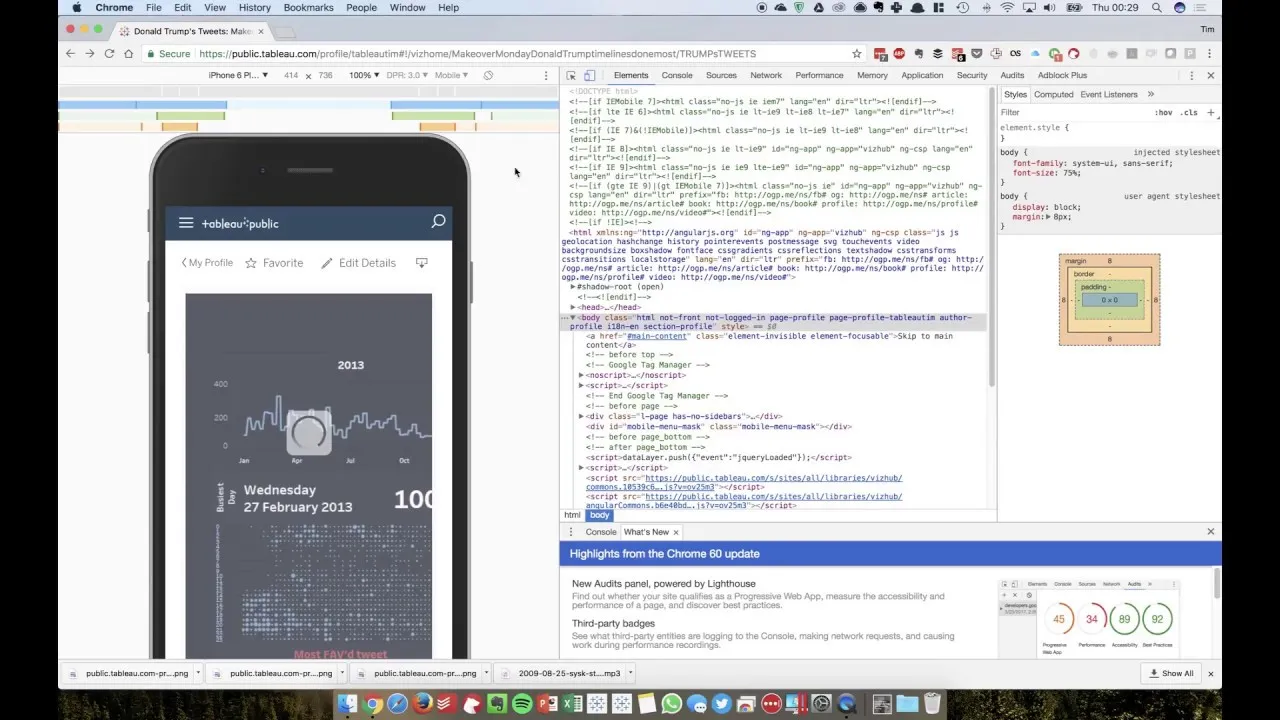Bookmark page with star icon
This screenshot has height=720, width=1280.
click(x=857, y=54)
